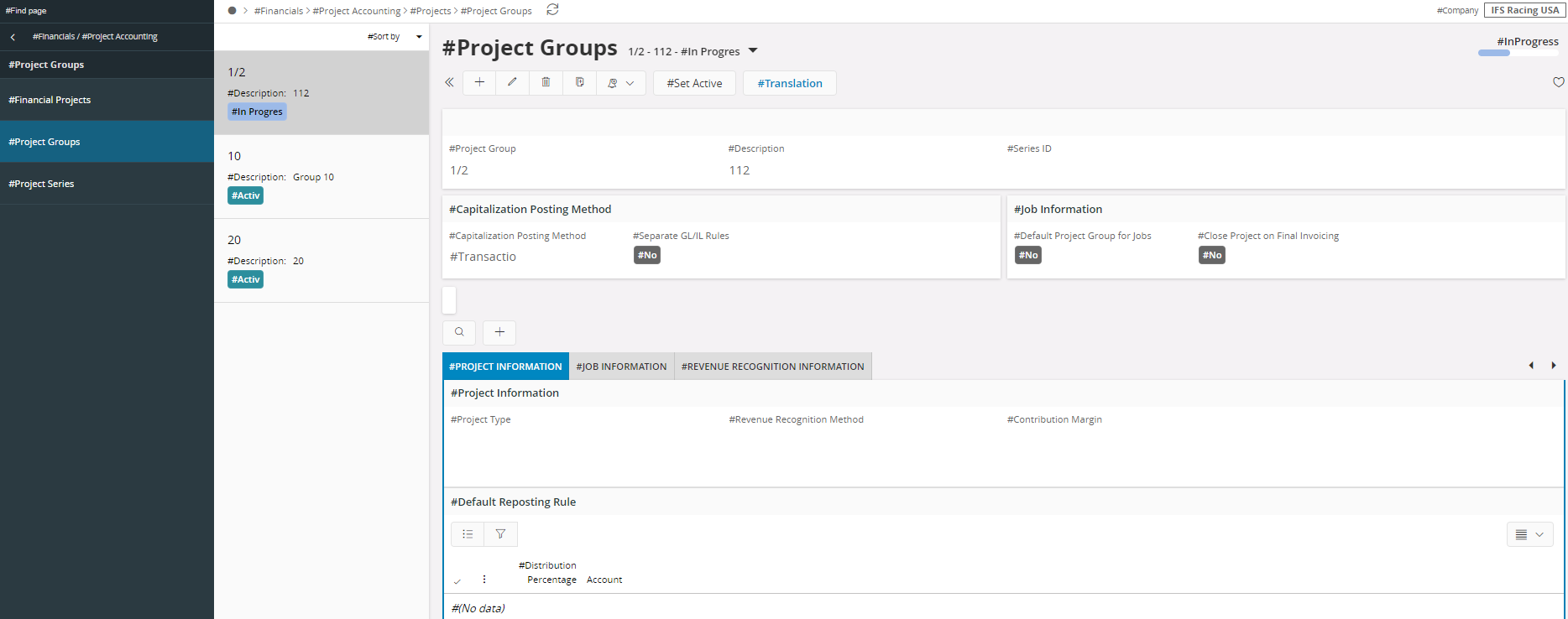The height and width of the screenshot is (619, 1568).
Task: Open the table view options dropdown
Action: click(1529, 534)
